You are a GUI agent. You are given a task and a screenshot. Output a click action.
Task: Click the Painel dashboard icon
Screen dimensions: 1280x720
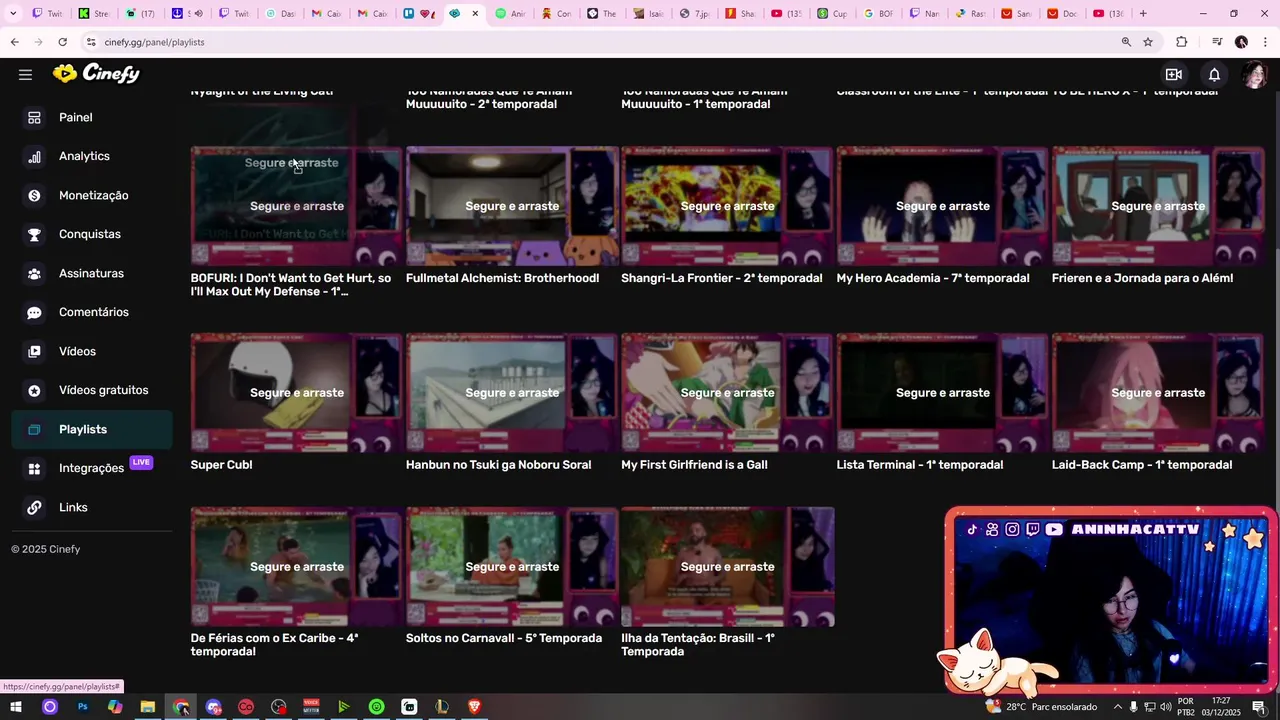34,117
